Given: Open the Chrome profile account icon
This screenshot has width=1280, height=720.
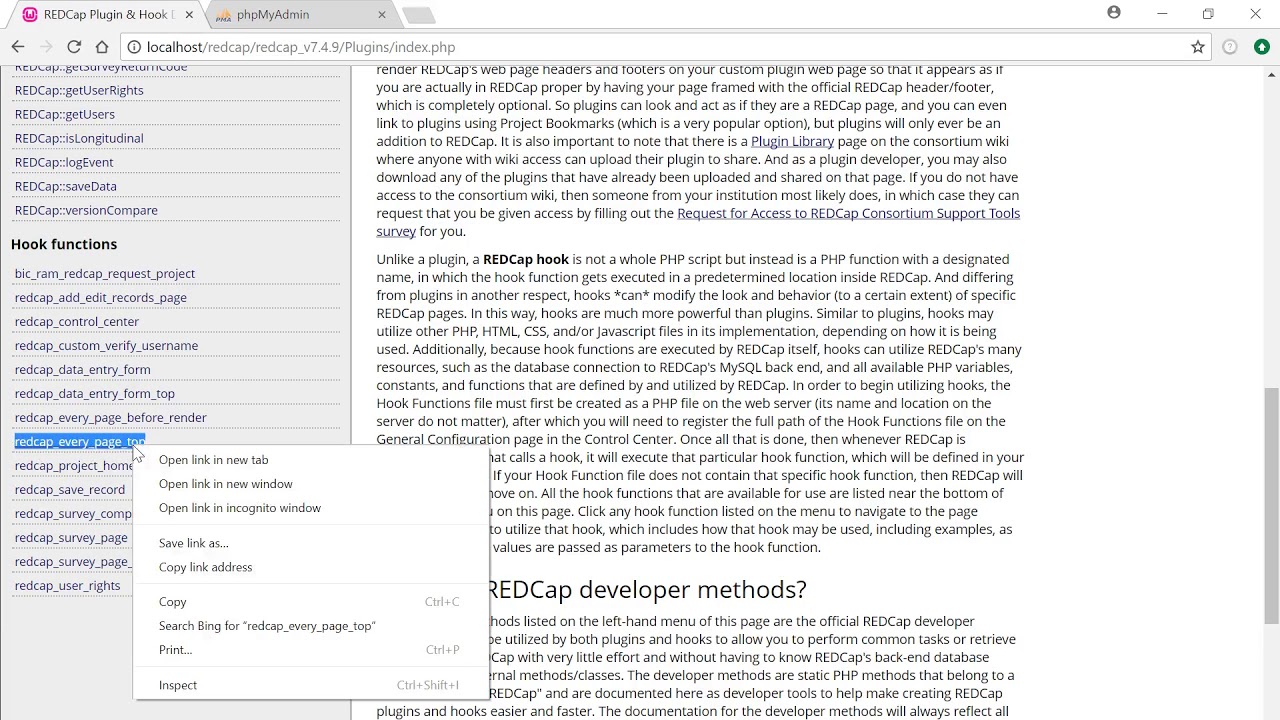Looking at the screenshot, I should coord(1114,13).
